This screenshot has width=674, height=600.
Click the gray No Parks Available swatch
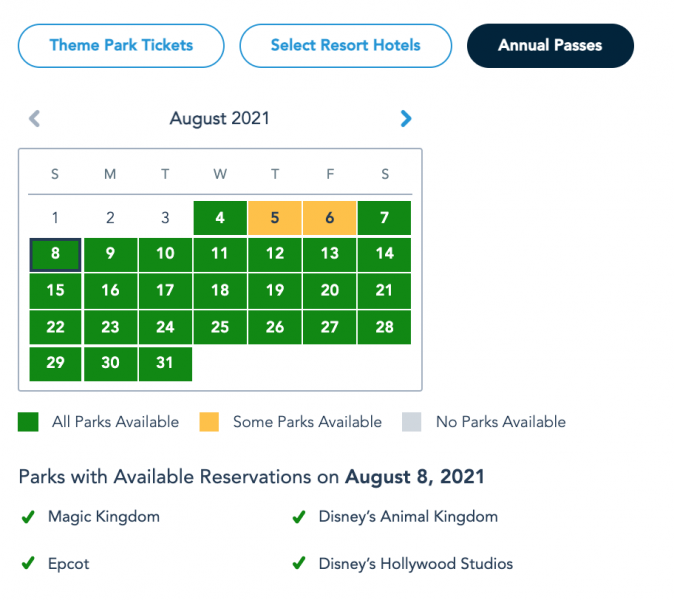[x=412, y=422]
